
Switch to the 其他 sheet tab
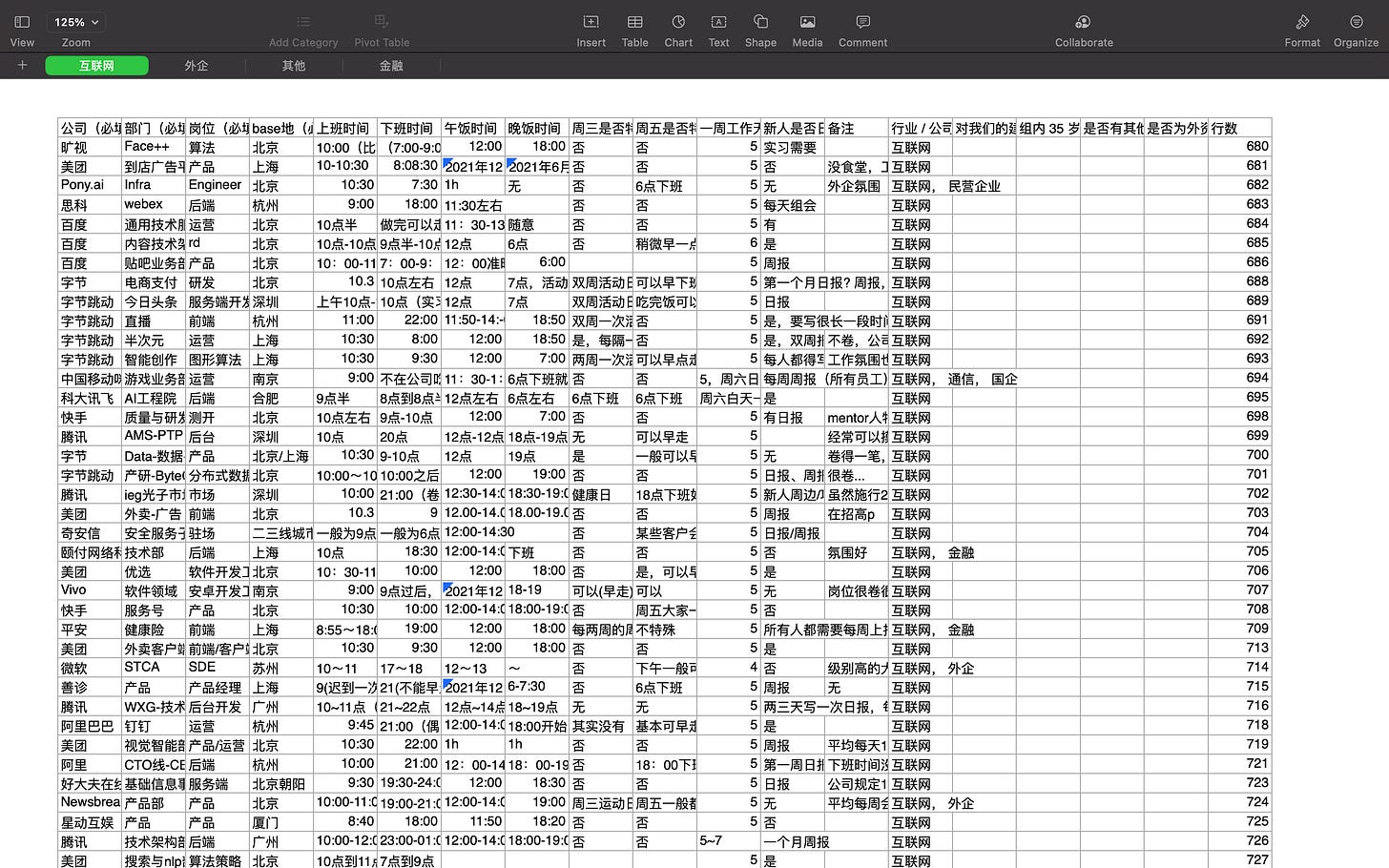pos(294,66)
